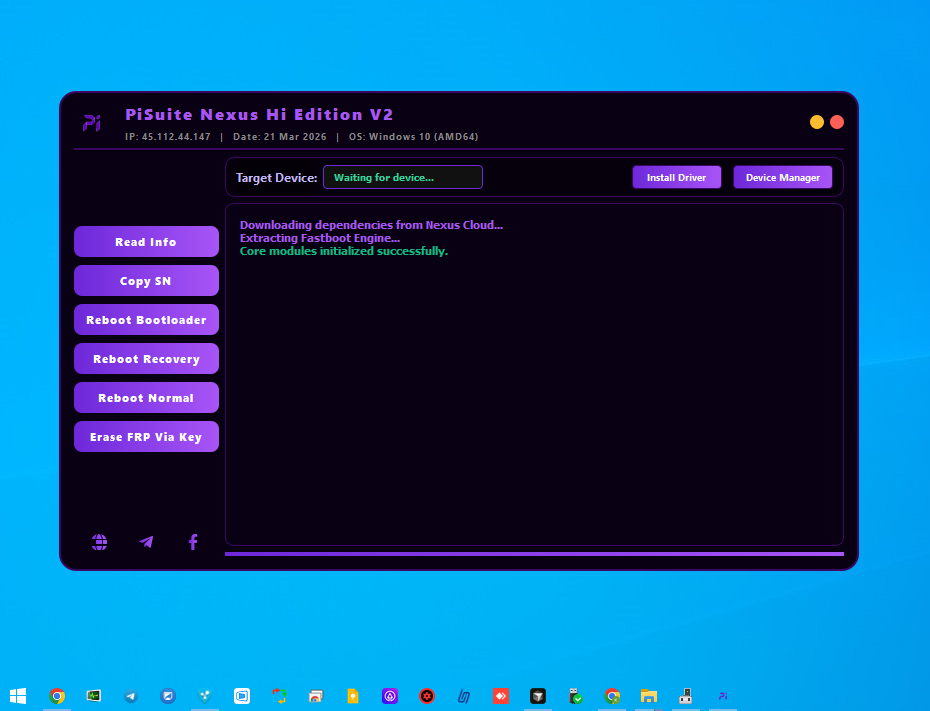Click the PiSuite icon in the taskbar
The width and height of the screenshot is (930, 711).
coord(723,696)
